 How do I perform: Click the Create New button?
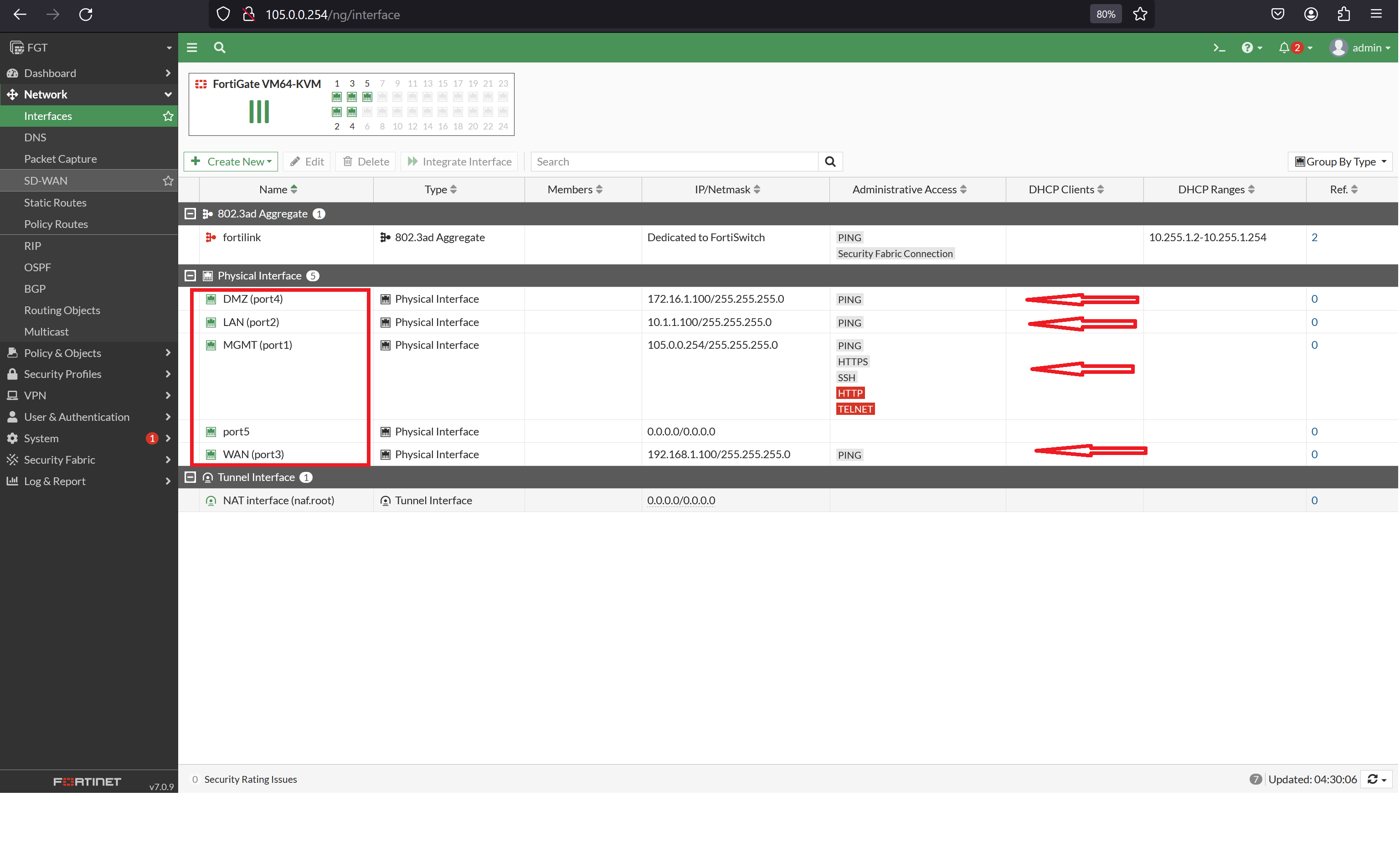click(x=230, y=161)
